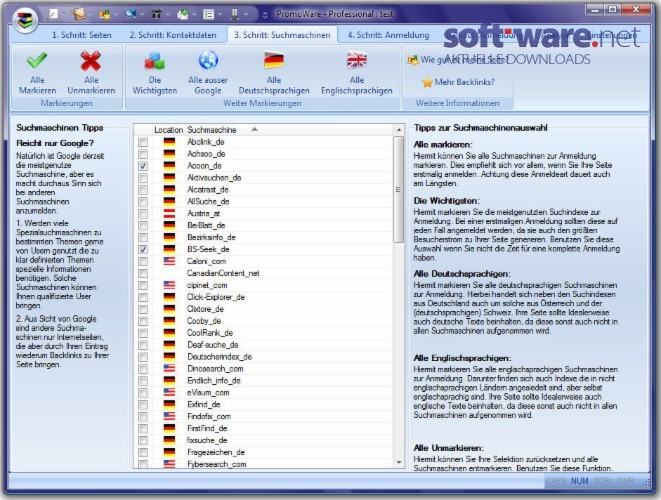The height and width of the screenshot is (500, 661).
Task: Click the list form icon in quick access toolbar
Action: (209, 15)
